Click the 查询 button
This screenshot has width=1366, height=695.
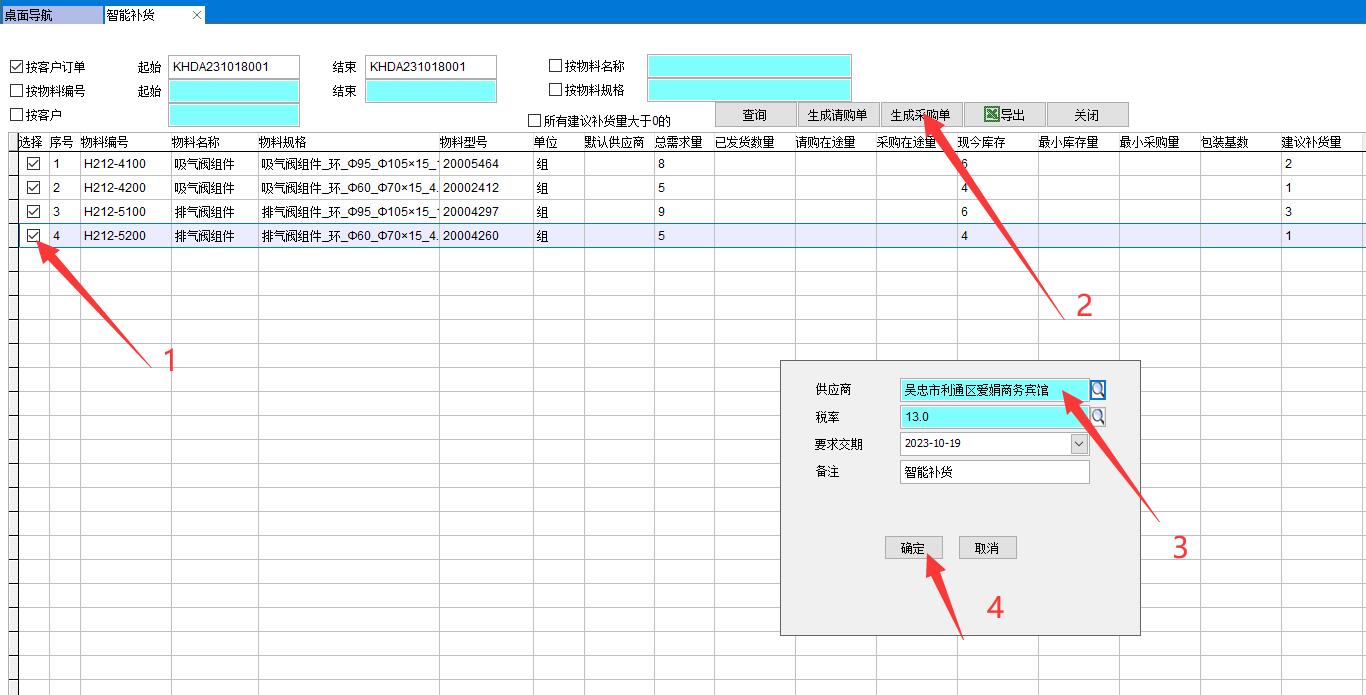755,115
